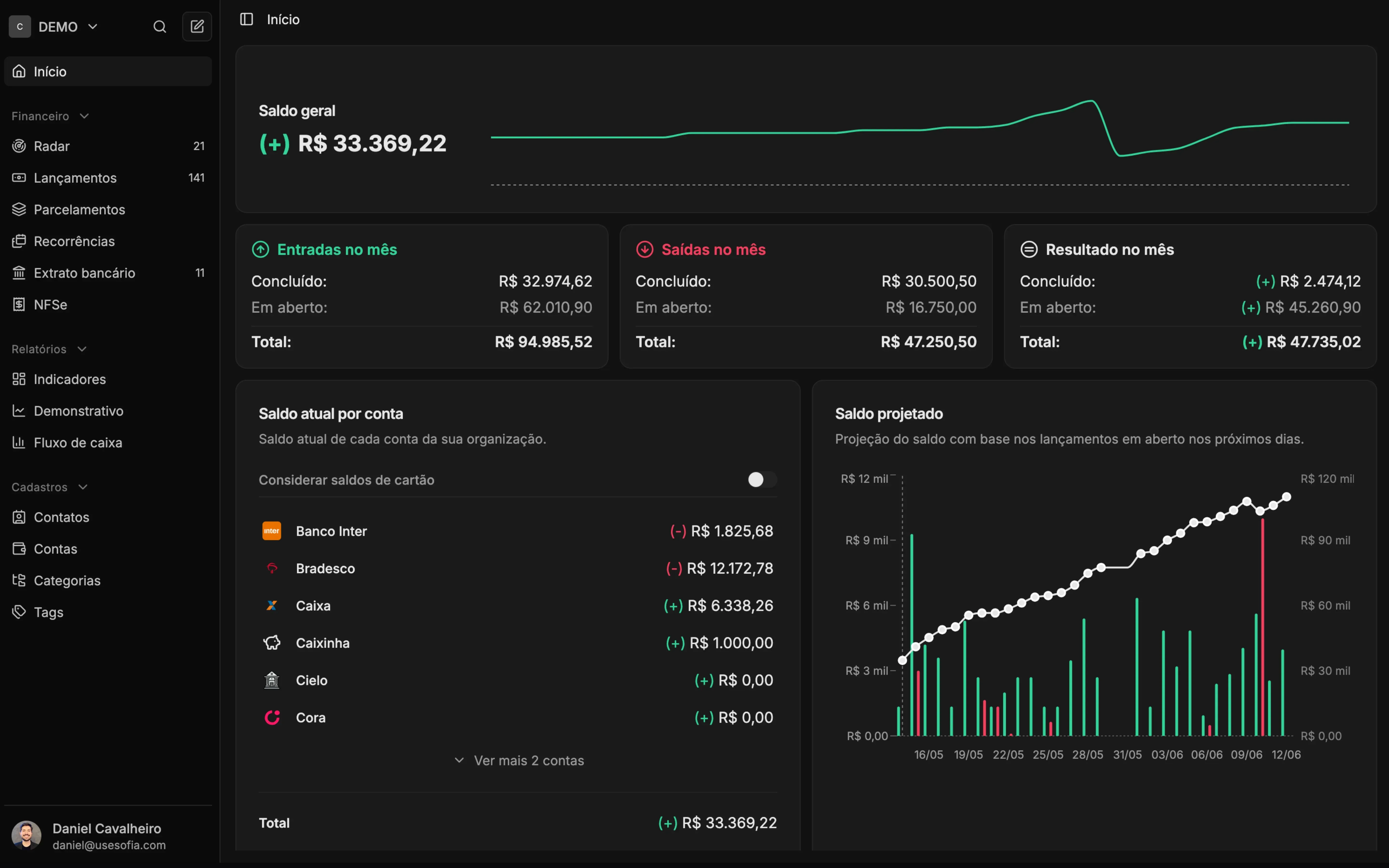This screenshot has height=868, width=1389.
Task: Select Início in the sidebar
Action: click(x=108, y=71)
